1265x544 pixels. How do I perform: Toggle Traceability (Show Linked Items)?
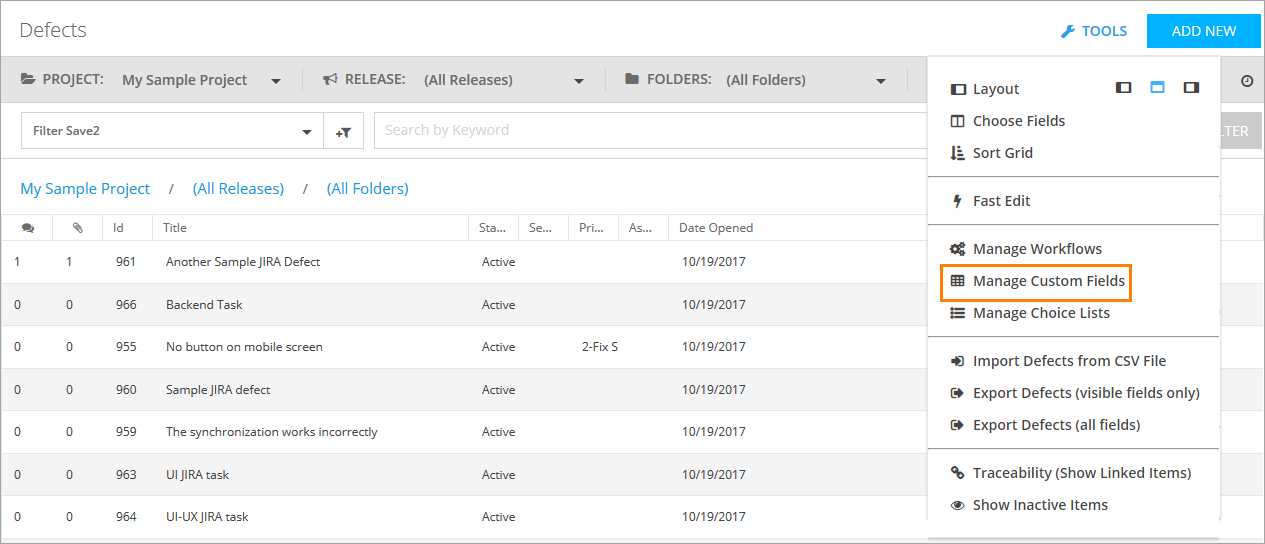point(1081,473)
